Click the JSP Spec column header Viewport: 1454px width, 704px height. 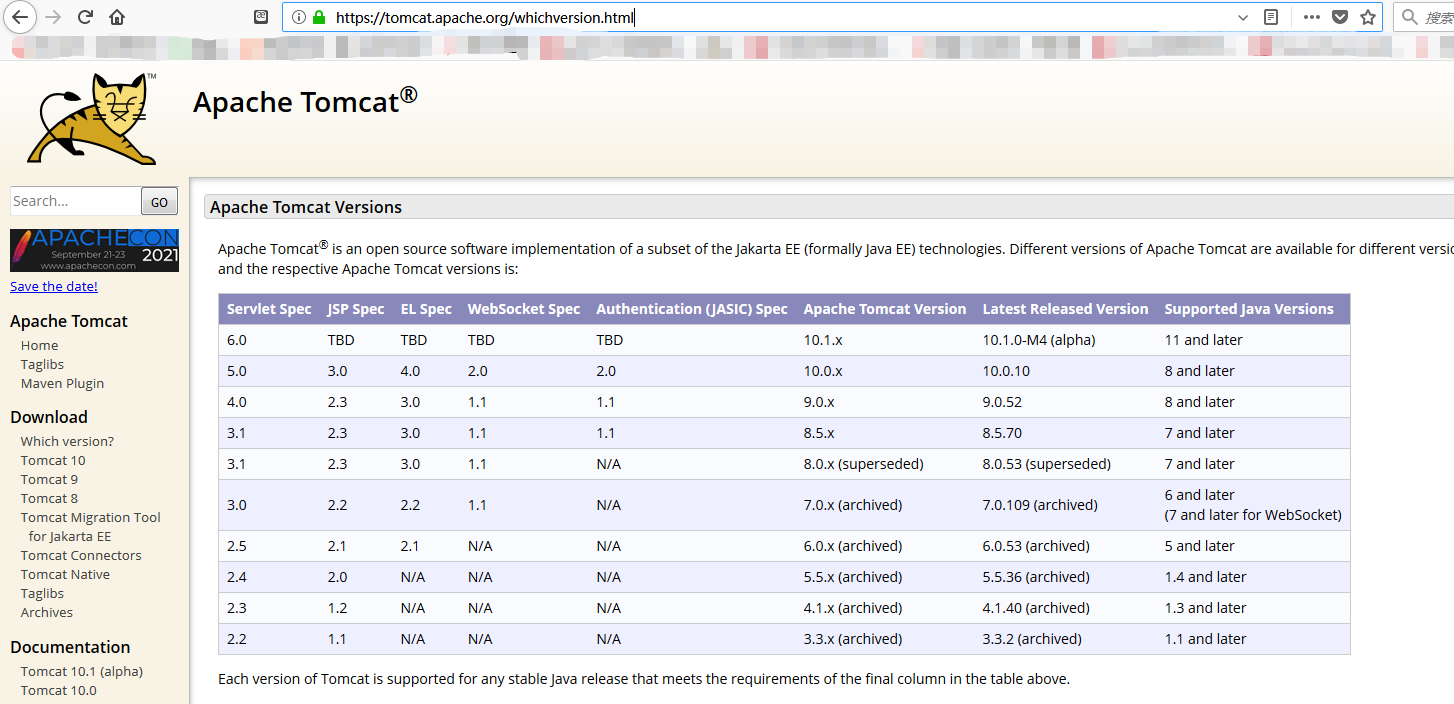click(x=356, y=309)
